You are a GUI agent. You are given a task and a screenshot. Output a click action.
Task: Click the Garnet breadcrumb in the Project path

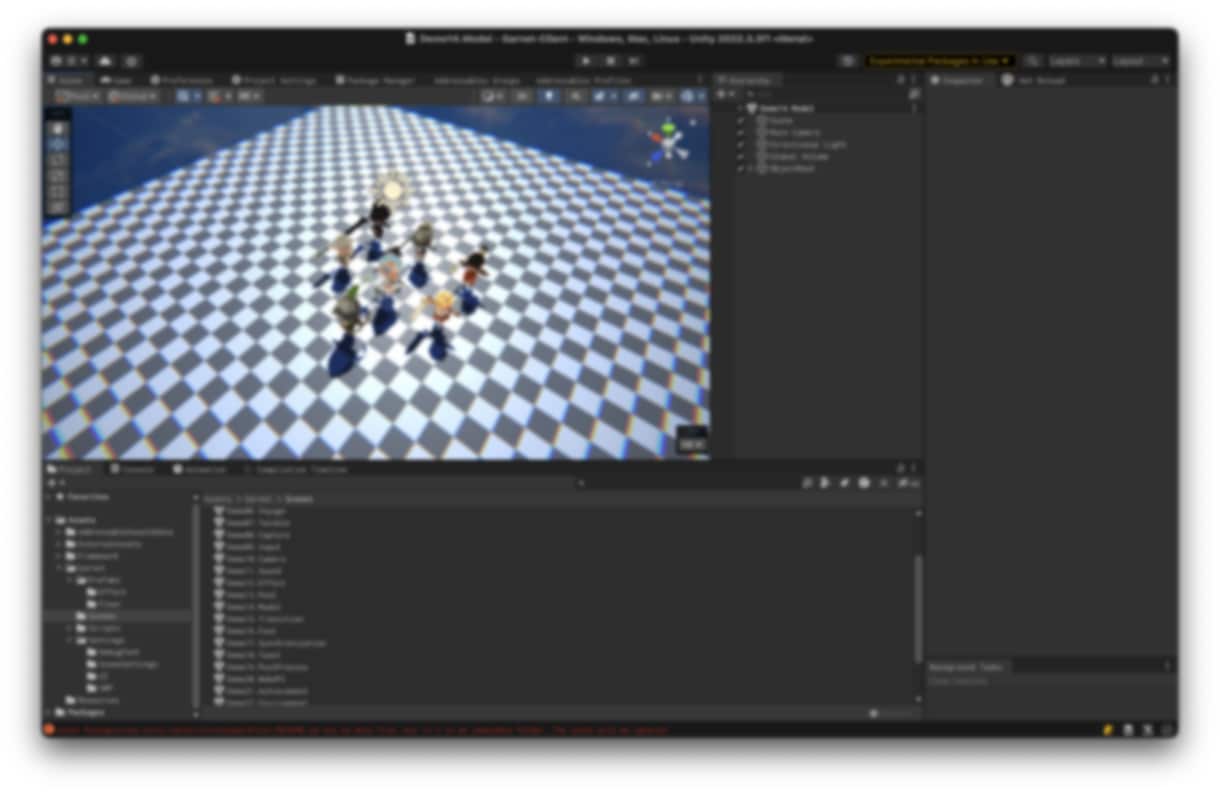tap(258, 498)
